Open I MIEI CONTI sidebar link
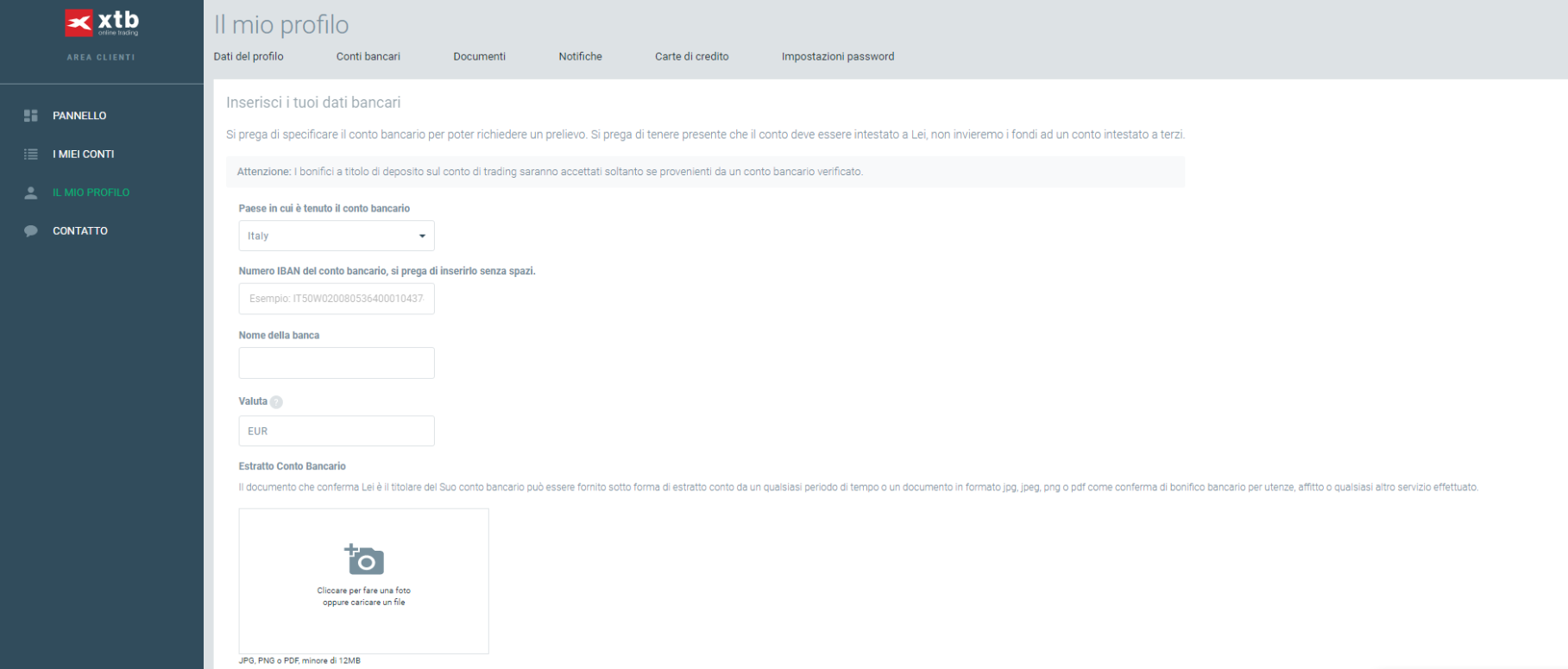The image size is (1568, 669). coord(83,155)
